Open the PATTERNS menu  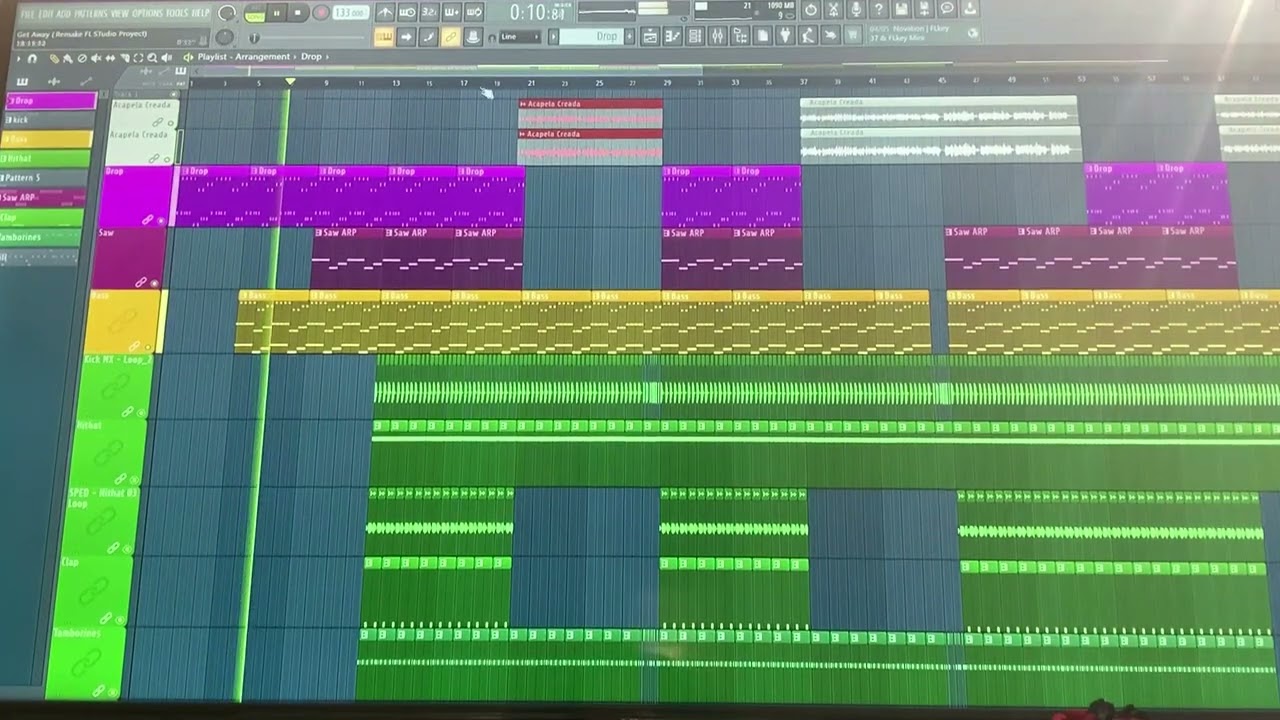(x=90, y=13)
